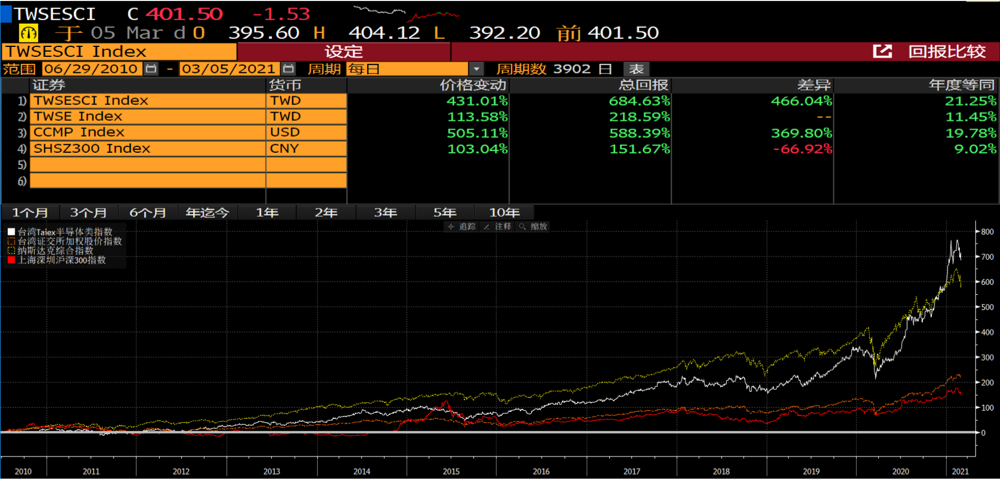Click price change value 505.11%
Image resolution: width=1000 pixels, height=479 pixels.
coord(476,133)
